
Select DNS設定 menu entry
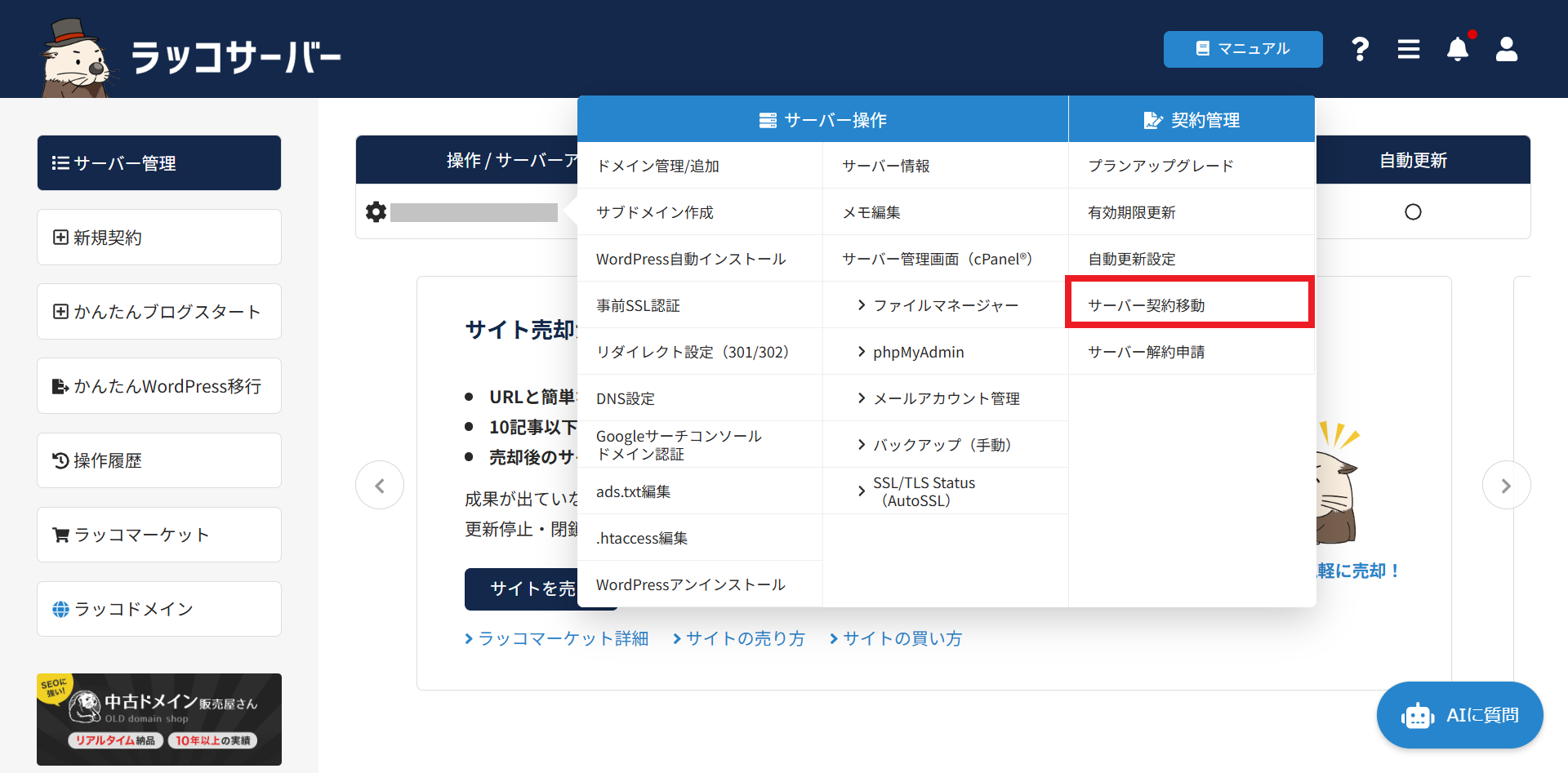tap(700, 398)
